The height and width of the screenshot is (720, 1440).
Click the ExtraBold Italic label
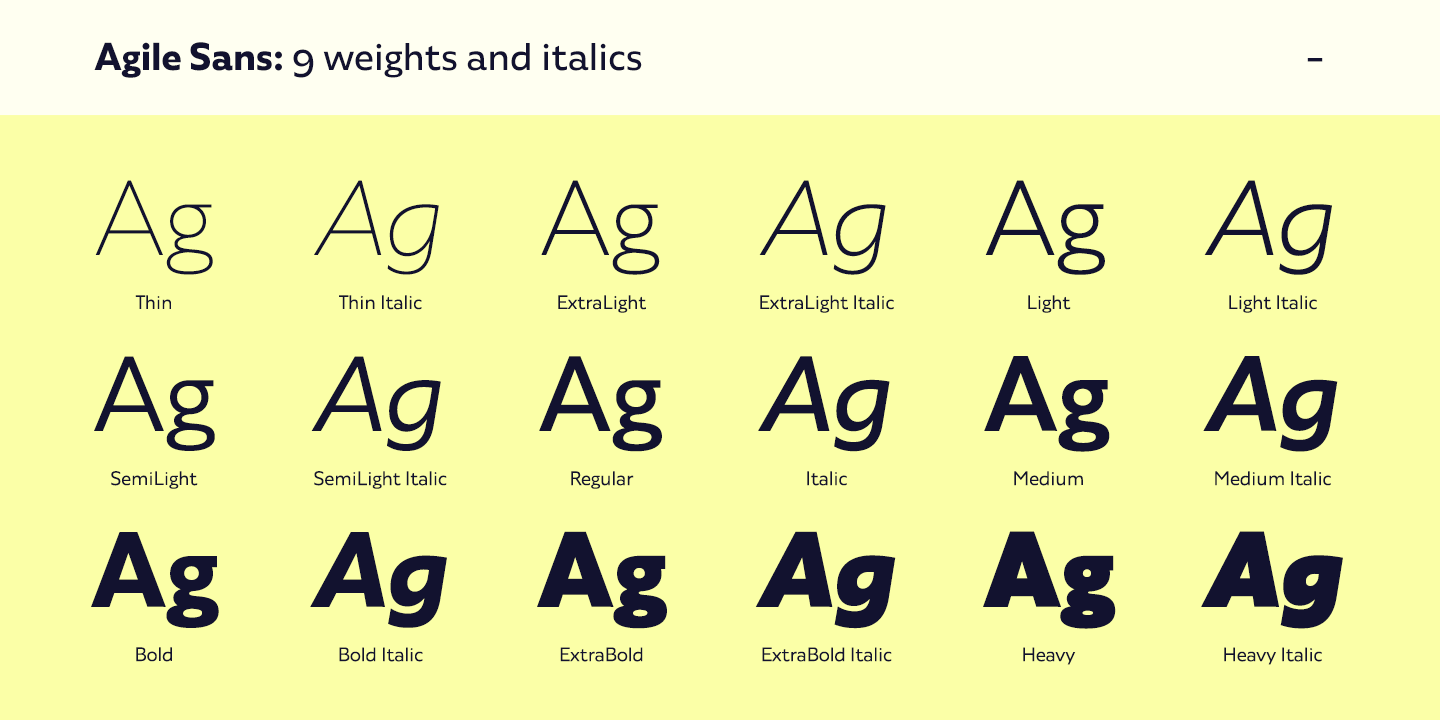pos(826,655)
